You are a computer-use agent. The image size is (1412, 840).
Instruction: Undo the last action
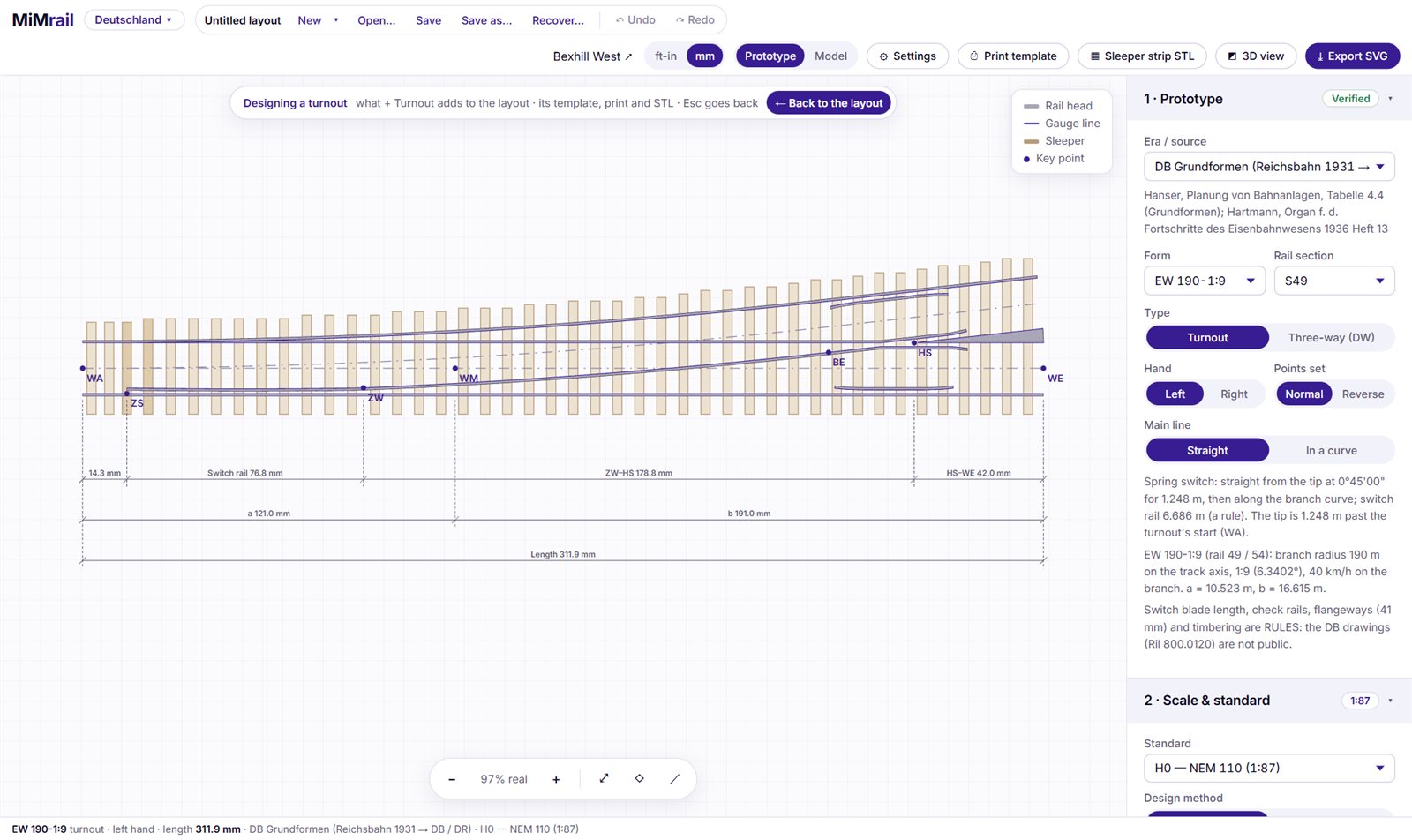(635, 19)
